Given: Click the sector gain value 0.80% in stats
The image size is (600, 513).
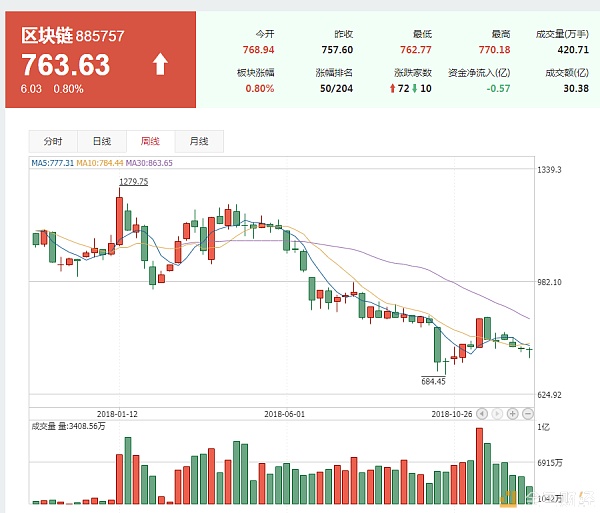Looking at the screenshot, I should tap(260, 89).
